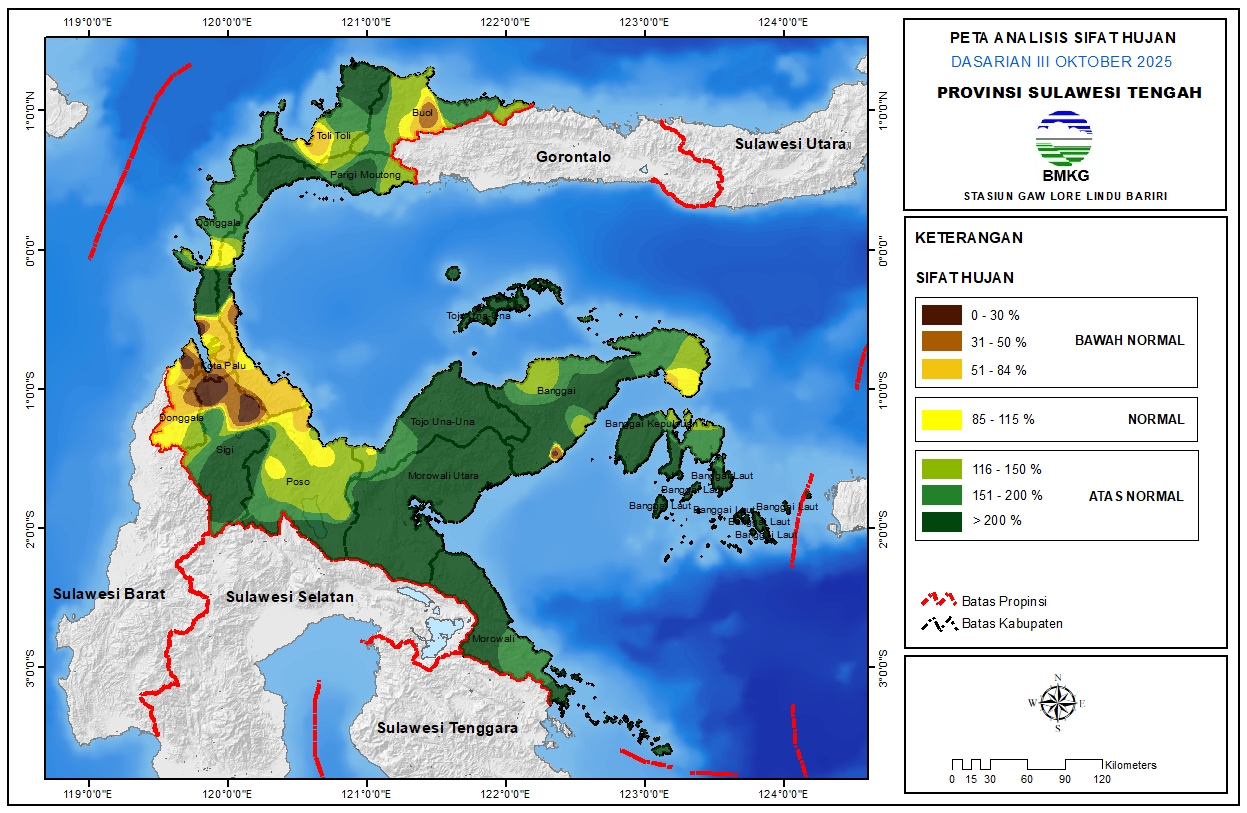The height and width of the screenshot is (813, 1247).
Task: Click the > 200 % dark green swatch
Action: pos(941,520)
